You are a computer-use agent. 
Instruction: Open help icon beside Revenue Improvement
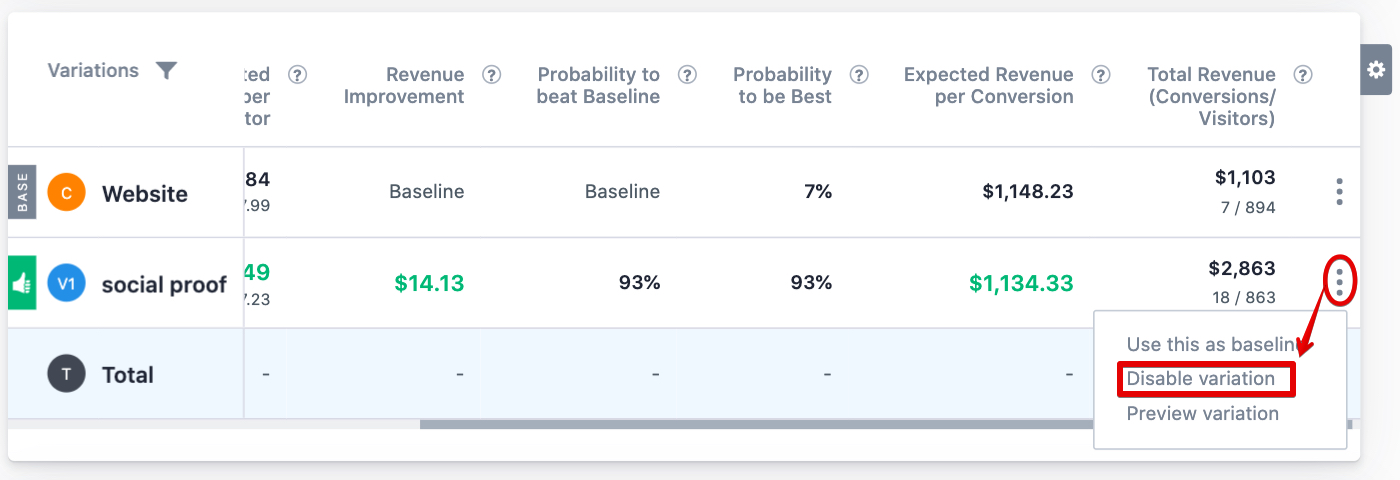click(491, 75)
